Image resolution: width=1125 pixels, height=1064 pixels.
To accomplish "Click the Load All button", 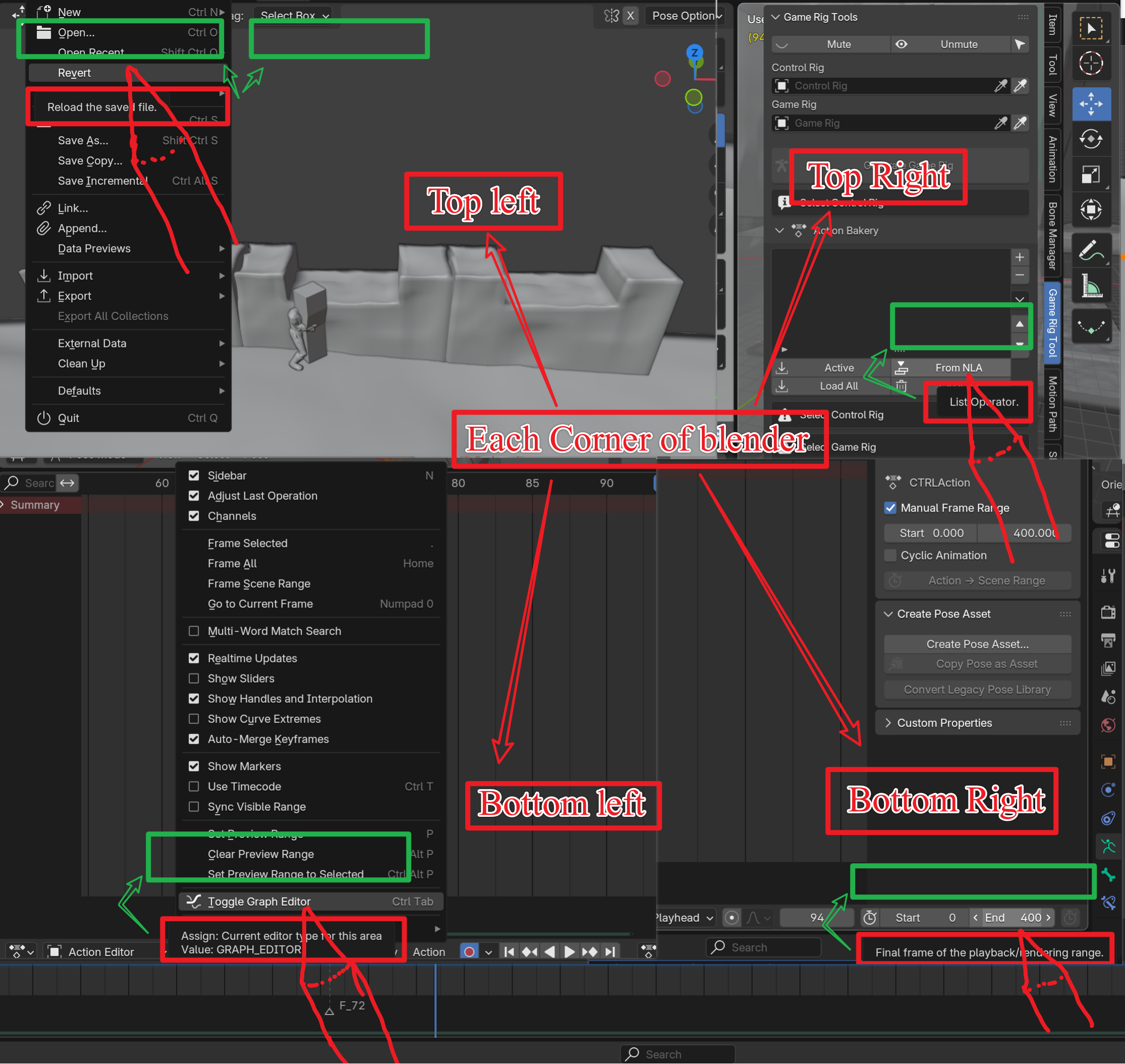I will click(831, 386).
